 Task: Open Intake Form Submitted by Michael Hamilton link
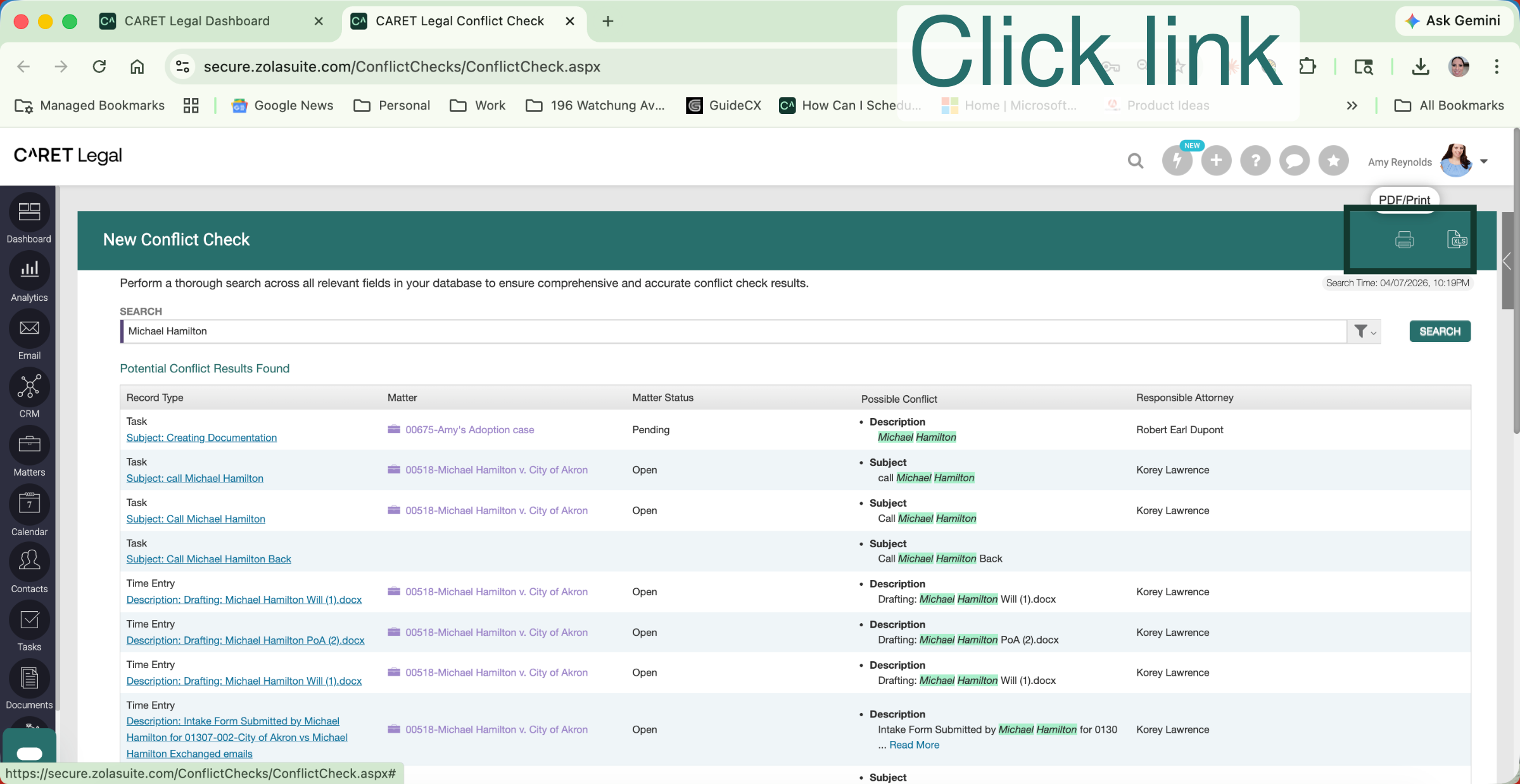pos(237,737)
